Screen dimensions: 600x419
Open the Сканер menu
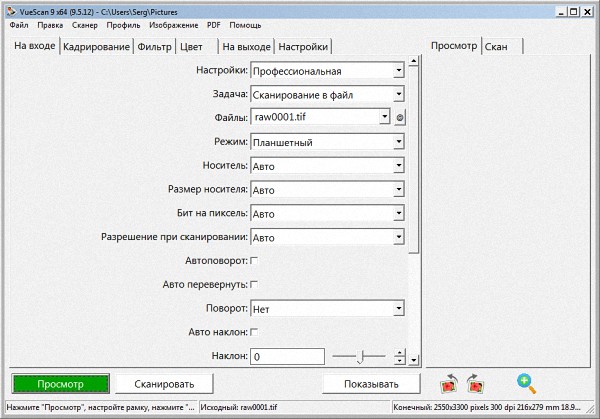tap(85, 24)
